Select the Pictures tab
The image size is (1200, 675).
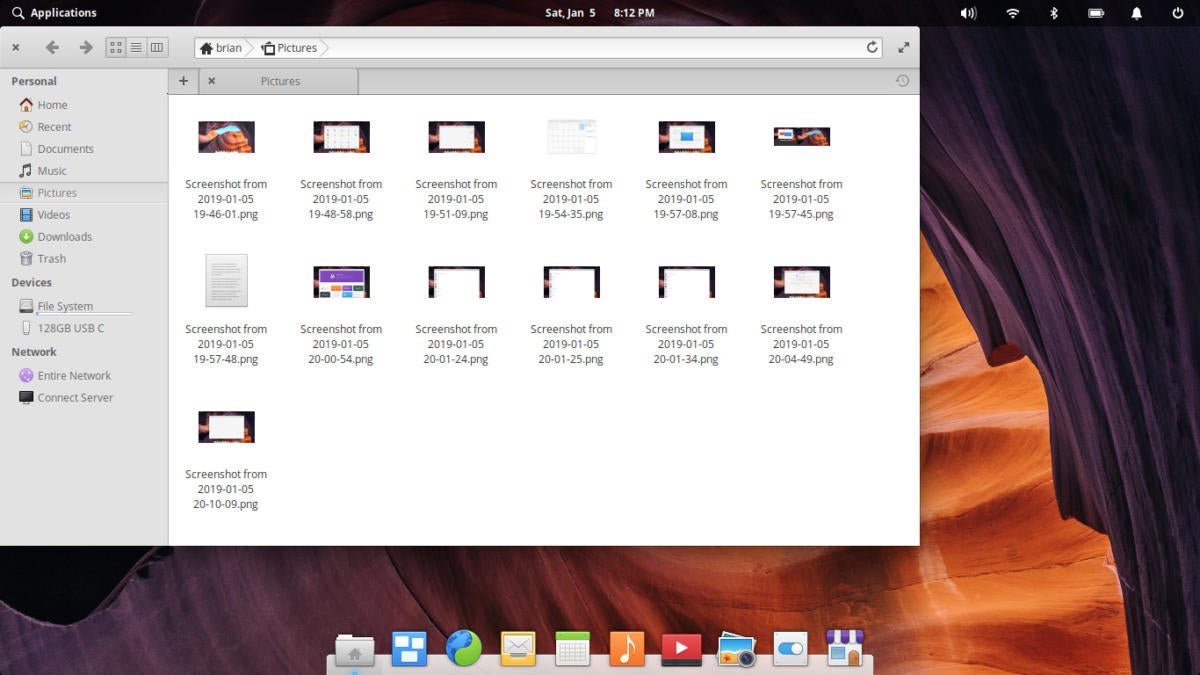(279, 81)
